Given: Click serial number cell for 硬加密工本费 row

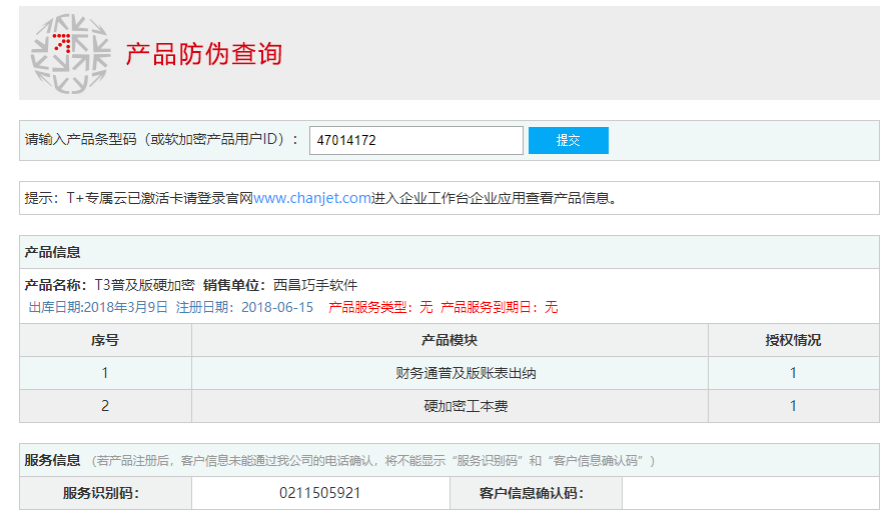Looking at the screenshot, I should 105,406.
